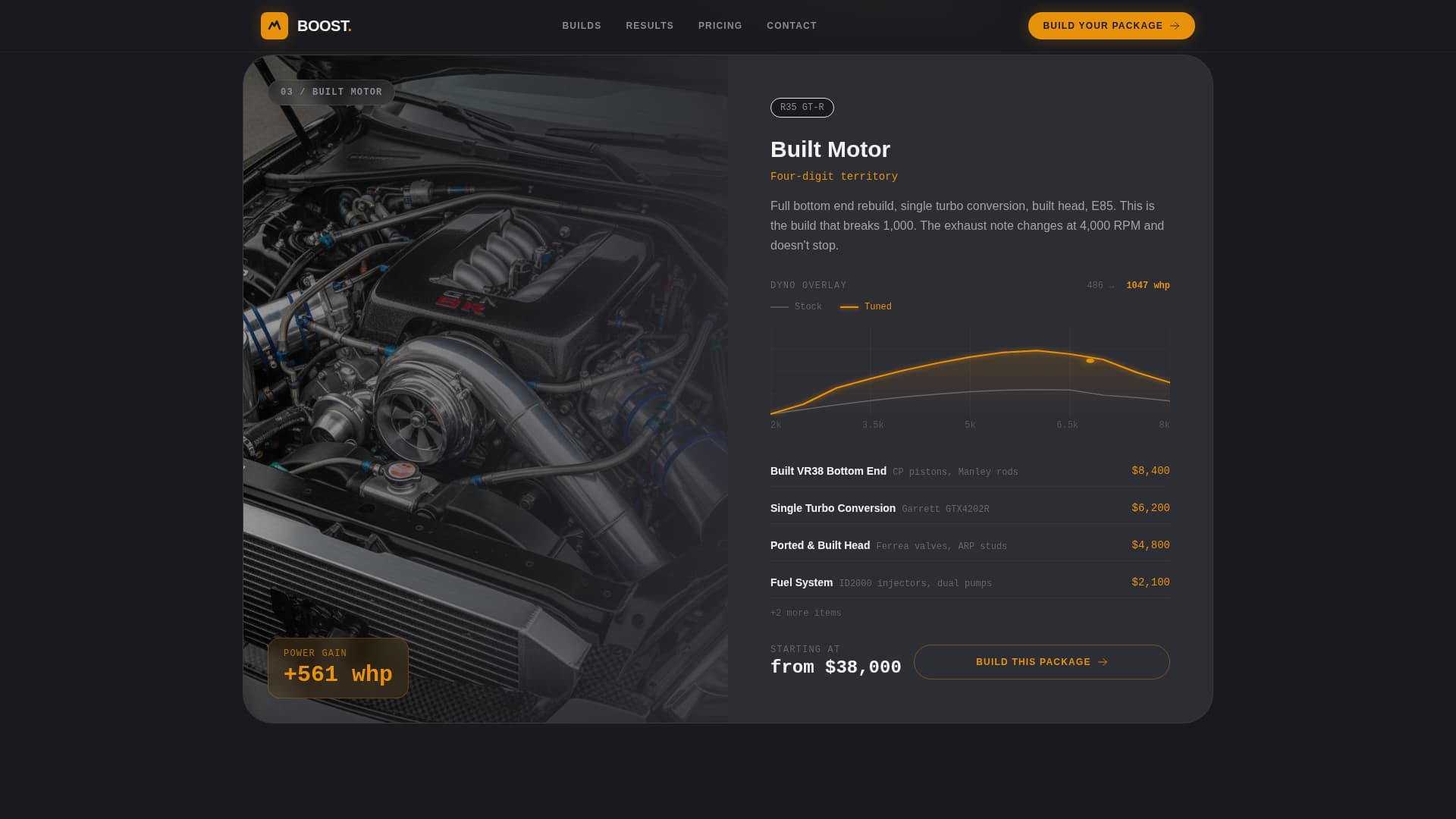
Task: Click the CP pistons, Manley rods text
Action: click(955, 472)
